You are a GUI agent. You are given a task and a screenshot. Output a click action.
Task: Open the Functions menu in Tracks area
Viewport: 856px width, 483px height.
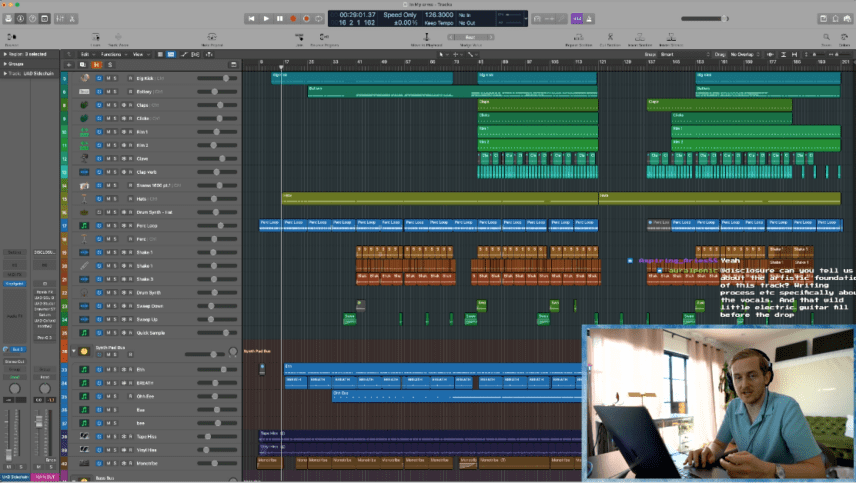[x=112, y=55]
